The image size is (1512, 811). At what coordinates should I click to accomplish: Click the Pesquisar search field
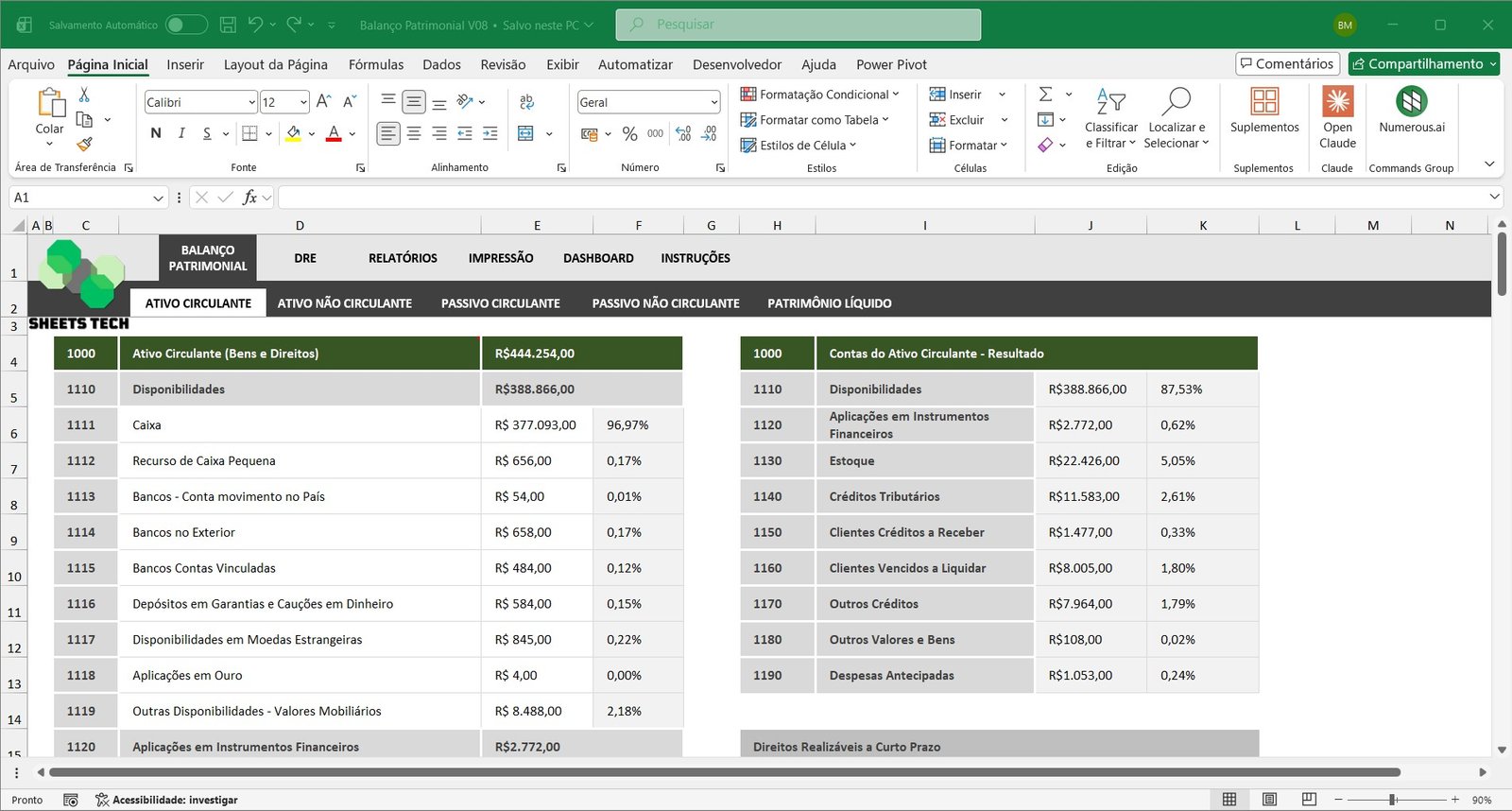(799, 25)
